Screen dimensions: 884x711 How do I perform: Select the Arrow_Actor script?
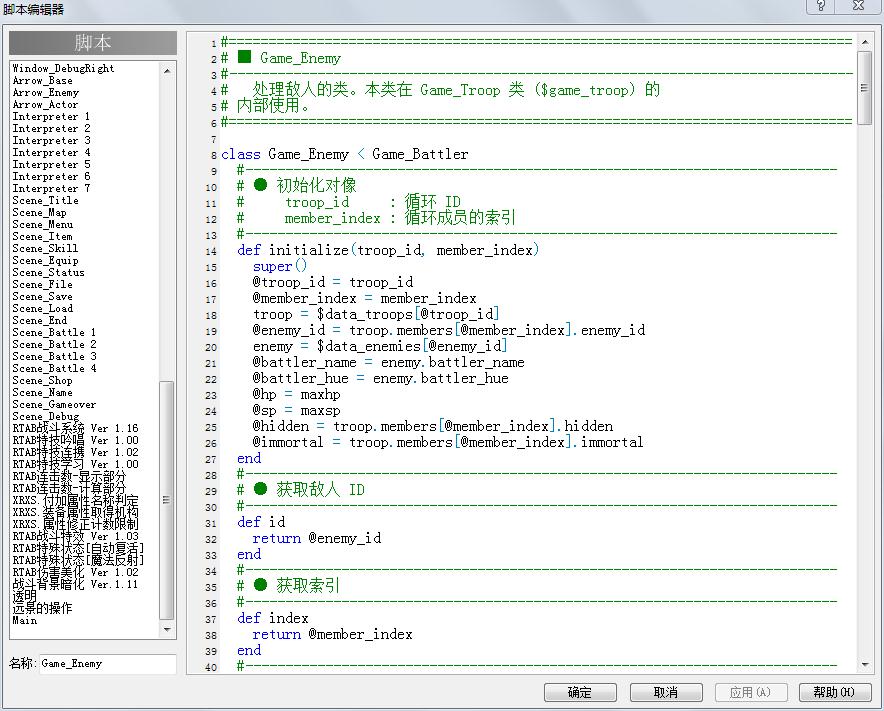coord(45,105)
